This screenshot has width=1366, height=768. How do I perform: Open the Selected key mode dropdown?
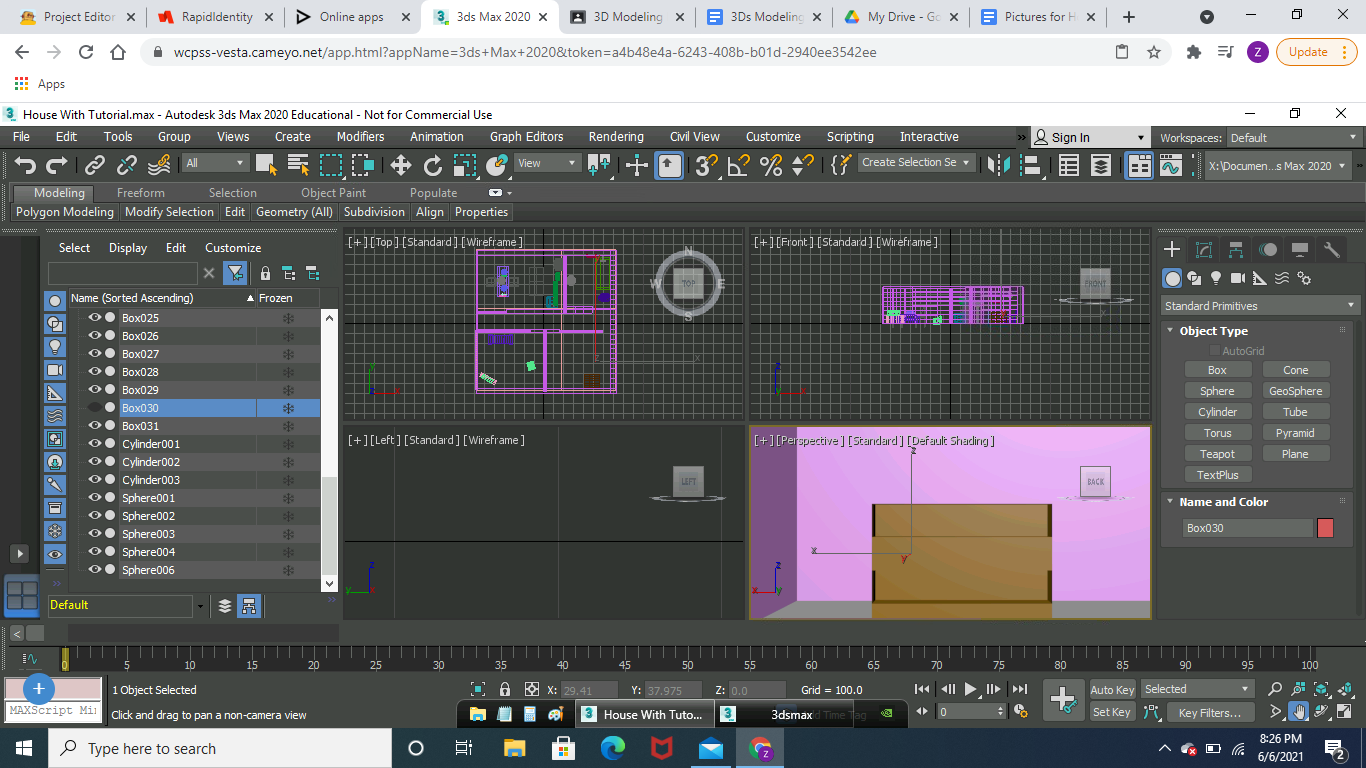(x=1197, y=689)
